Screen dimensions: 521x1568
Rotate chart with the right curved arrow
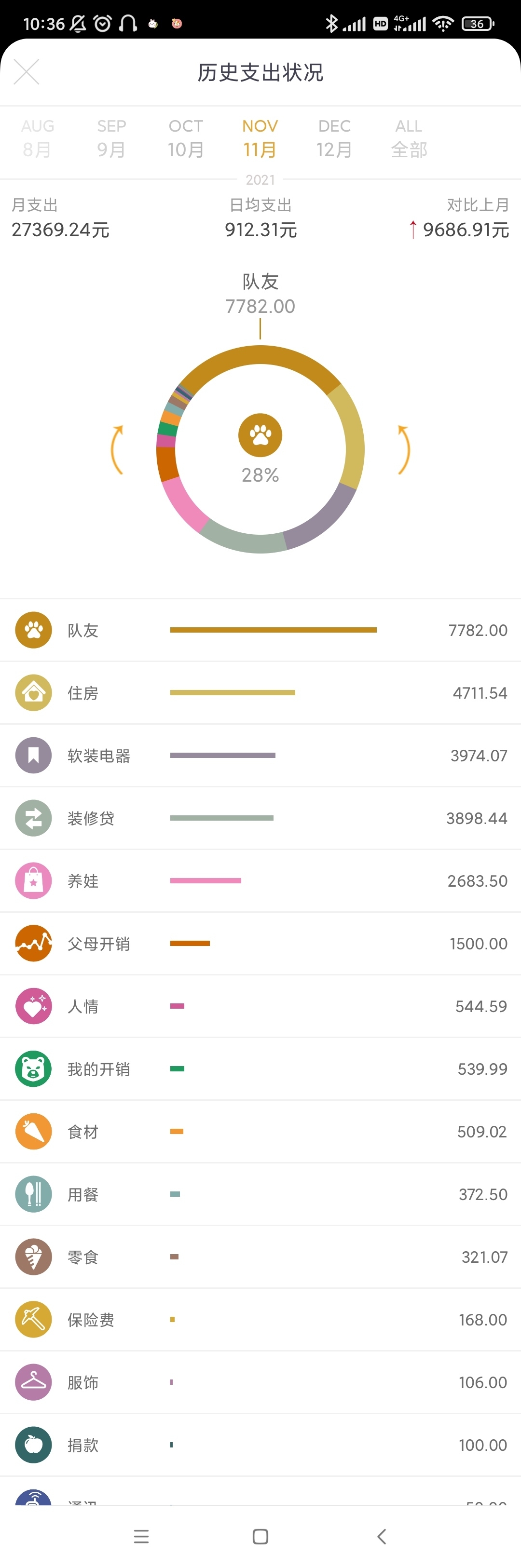click(403, 450)
